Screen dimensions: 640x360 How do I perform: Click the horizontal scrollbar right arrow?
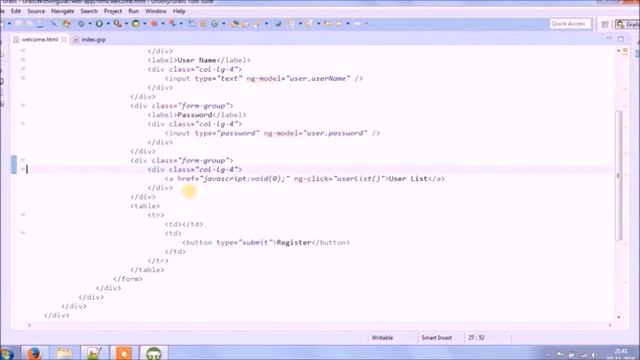pos(610,325)
